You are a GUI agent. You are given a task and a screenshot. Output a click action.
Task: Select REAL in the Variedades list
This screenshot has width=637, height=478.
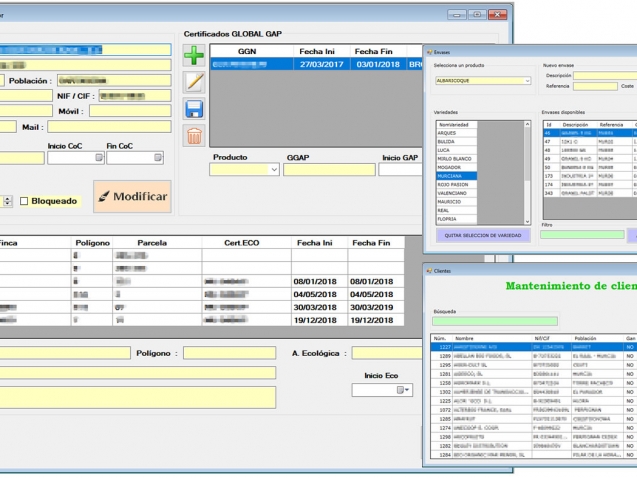tap(457, 210)
